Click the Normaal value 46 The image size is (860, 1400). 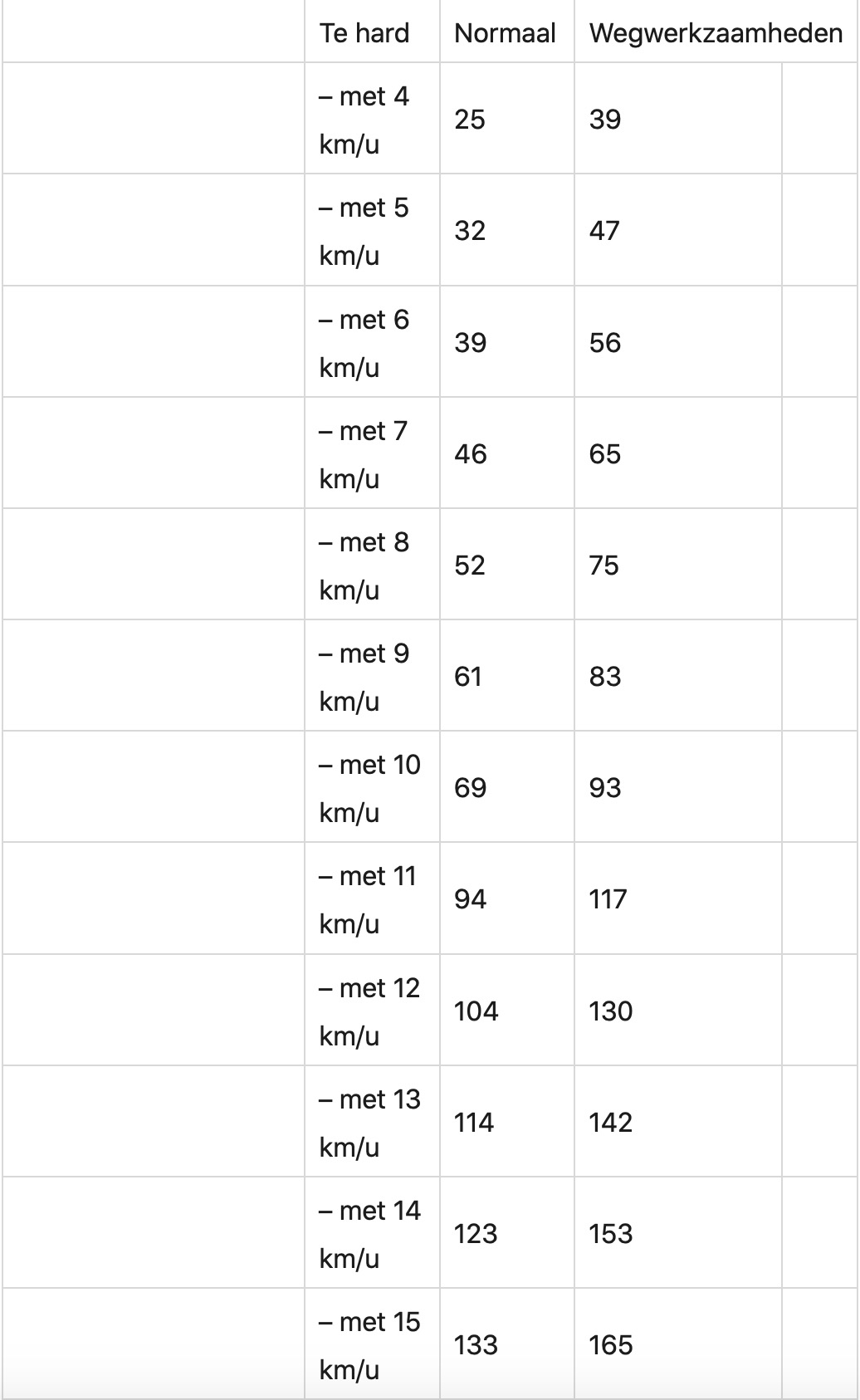[471, 453]
